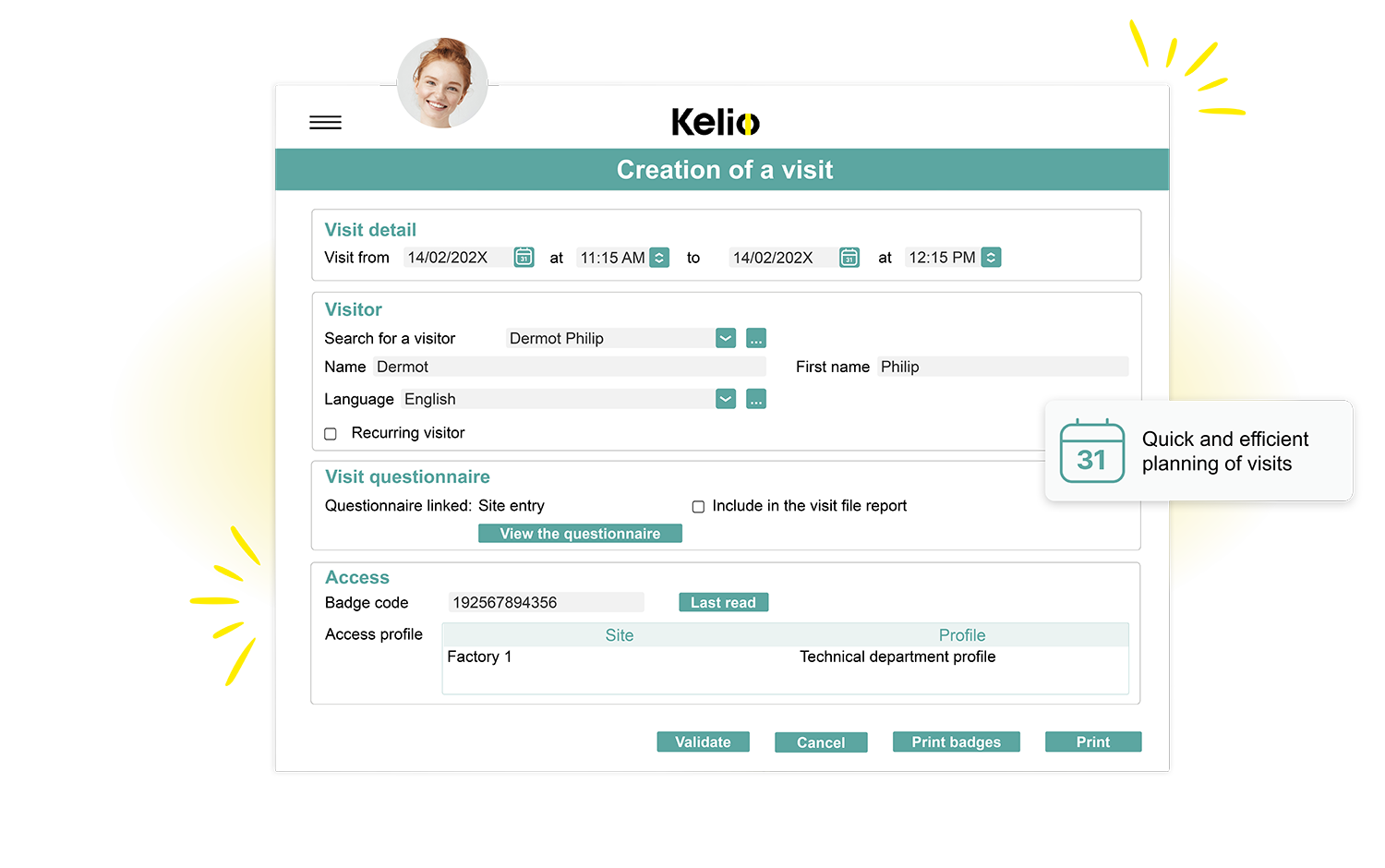Click the Visit detail section heading
1385x868 pixels.
[370, 230]
